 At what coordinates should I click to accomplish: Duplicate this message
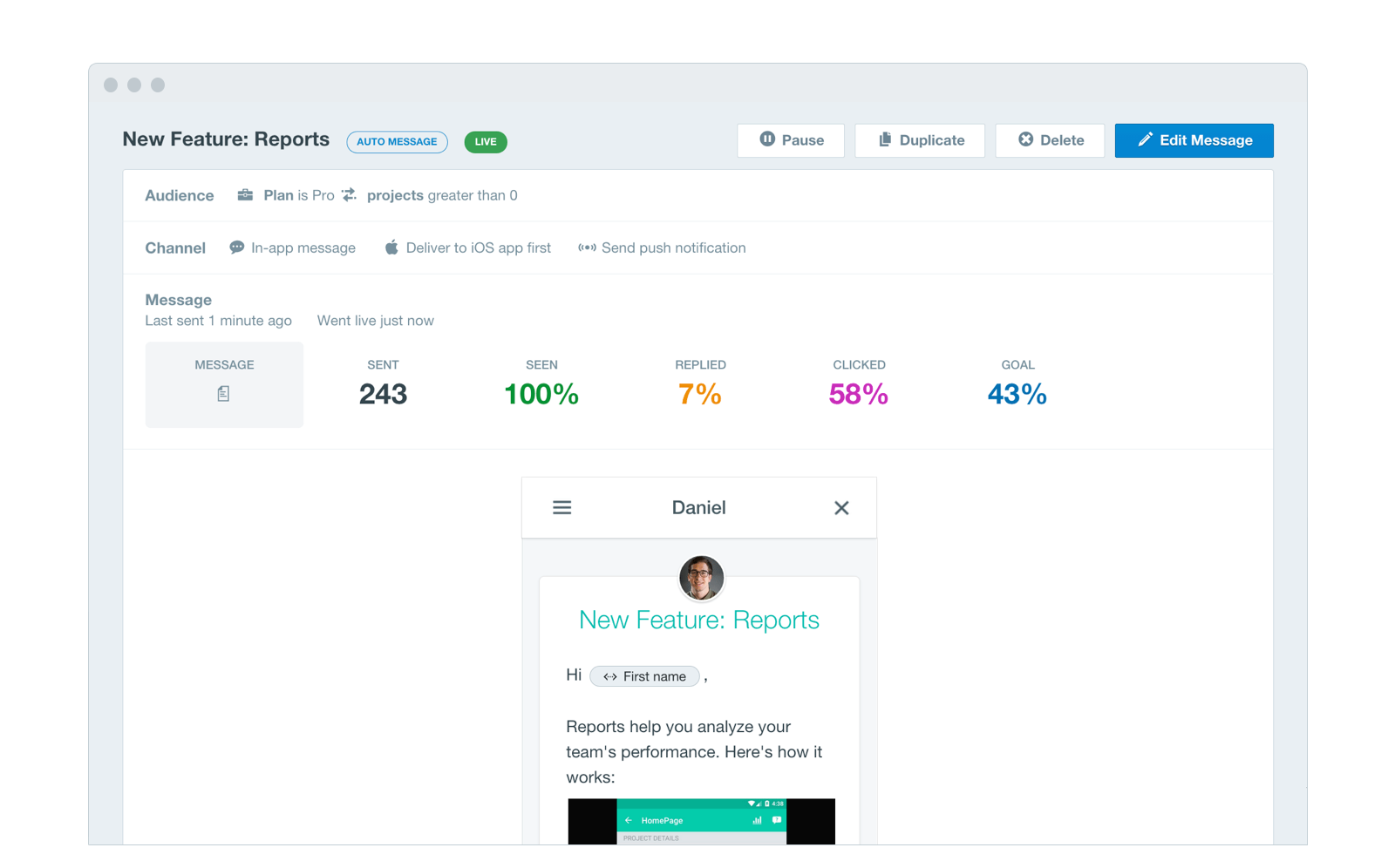click(x=920, y=140)
